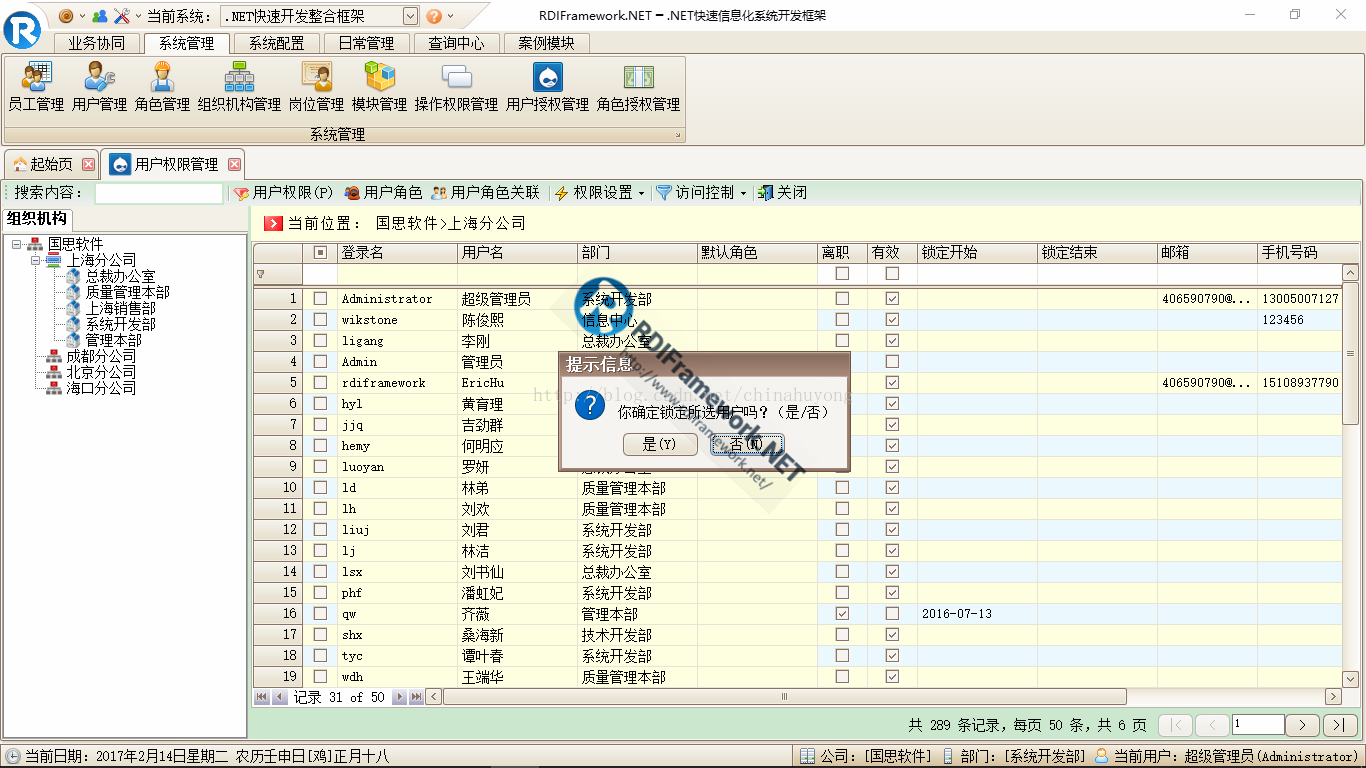Switch to 系统配置 ribbon tab

click(276, 43)
